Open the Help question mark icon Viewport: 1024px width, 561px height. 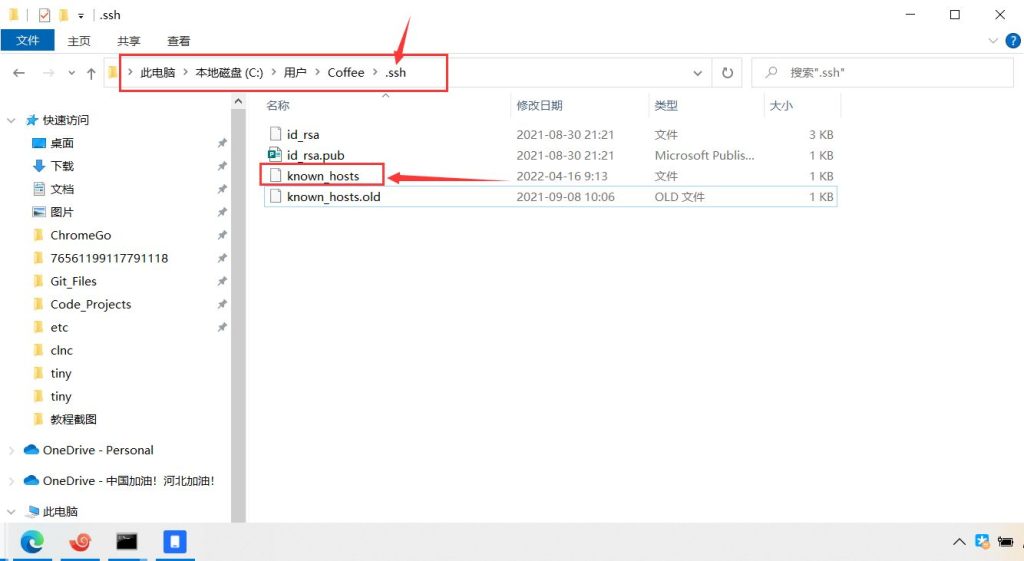[1013, 40]
